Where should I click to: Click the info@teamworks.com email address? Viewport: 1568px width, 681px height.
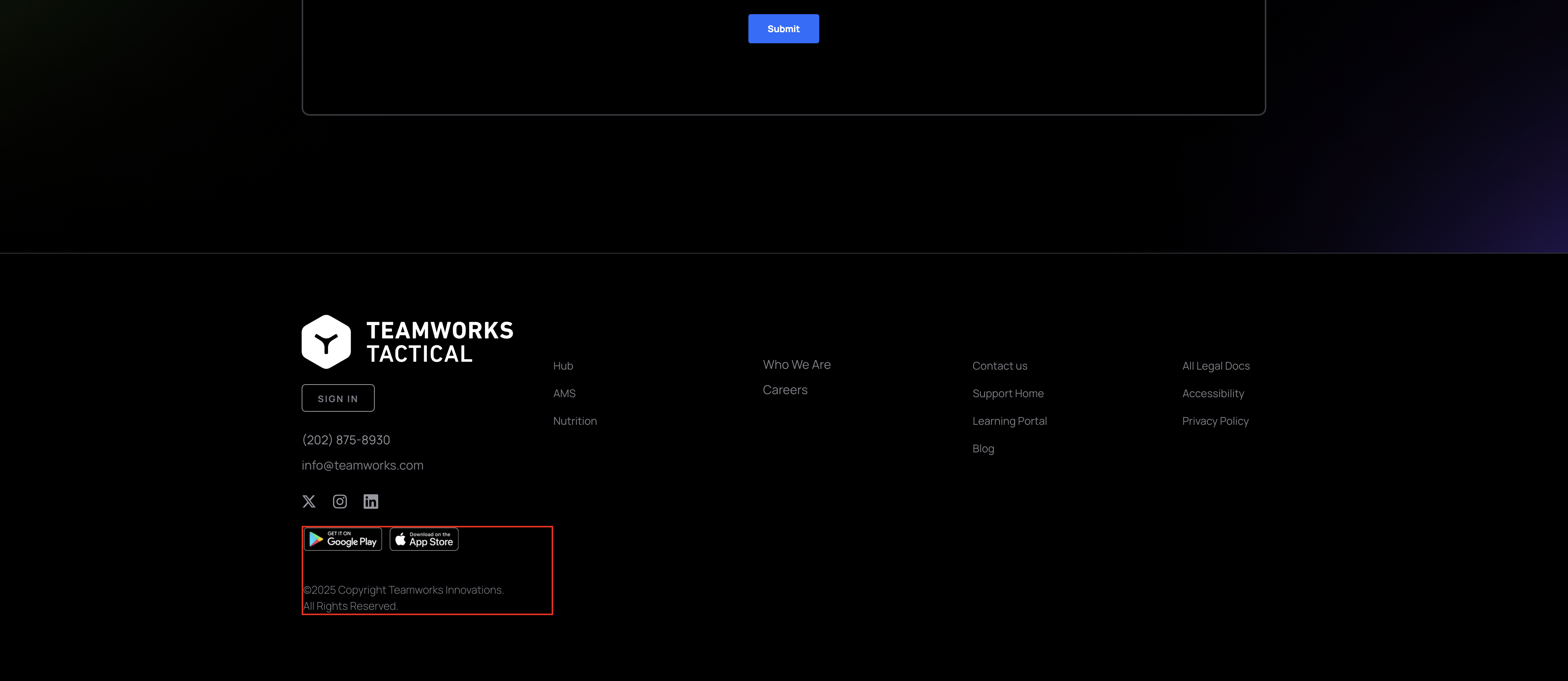point(362,465)
